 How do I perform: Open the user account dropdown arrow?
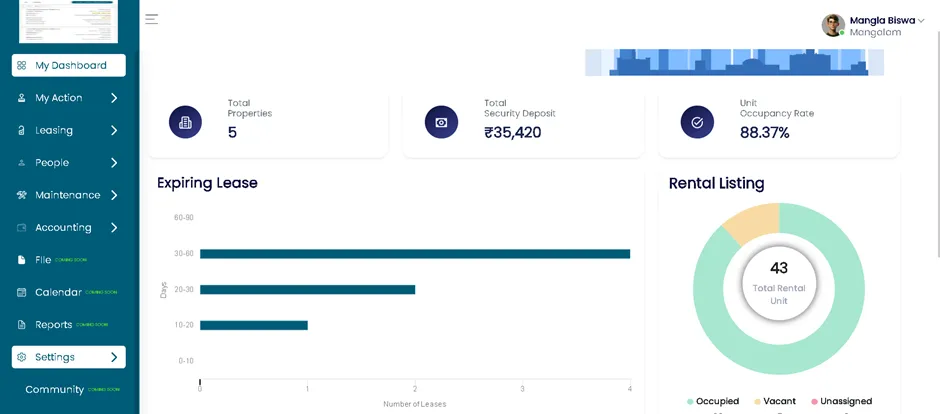[921, 21]
